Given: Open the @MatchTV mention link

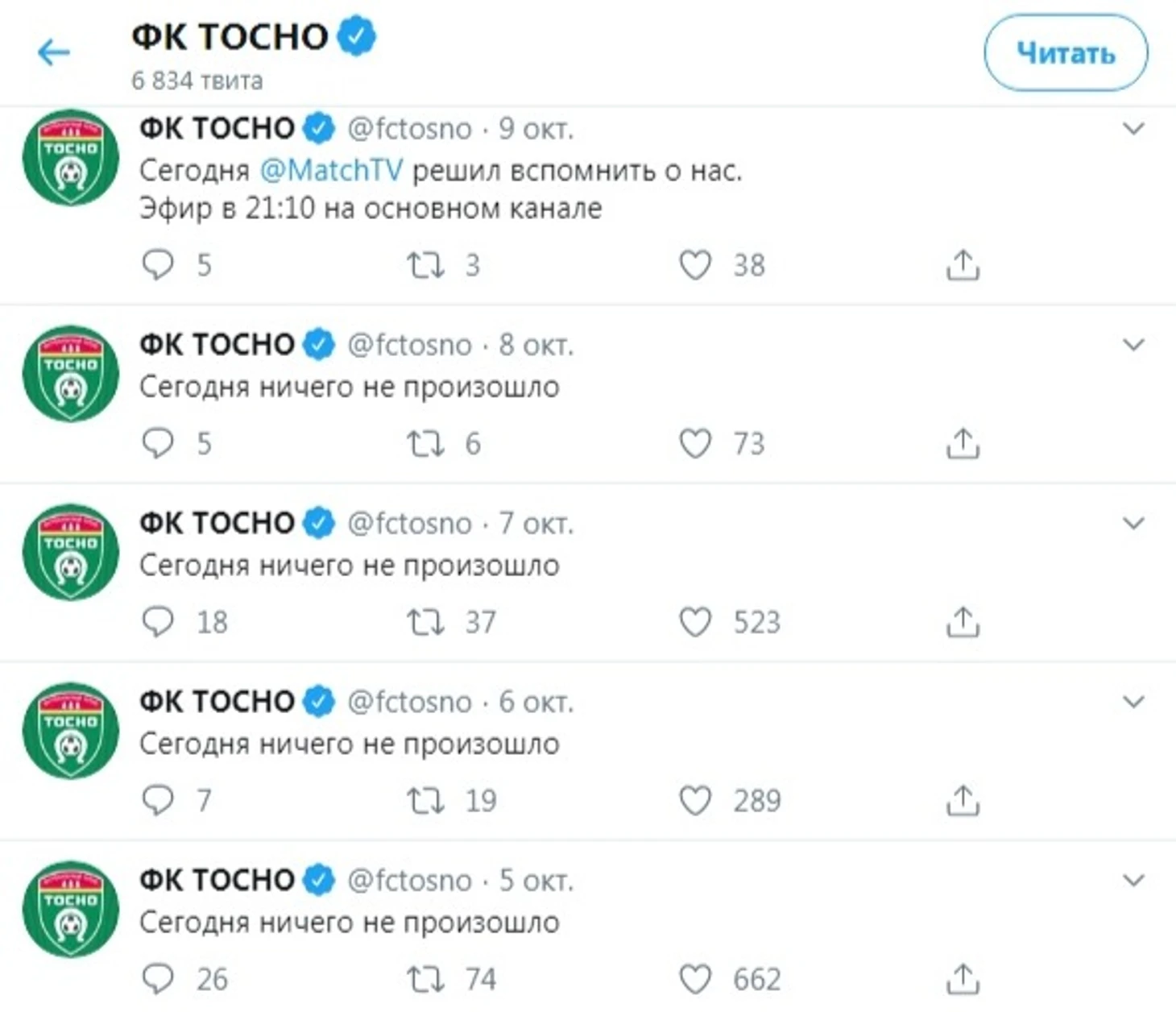Looking at the screenshot, I should (331, 170).
